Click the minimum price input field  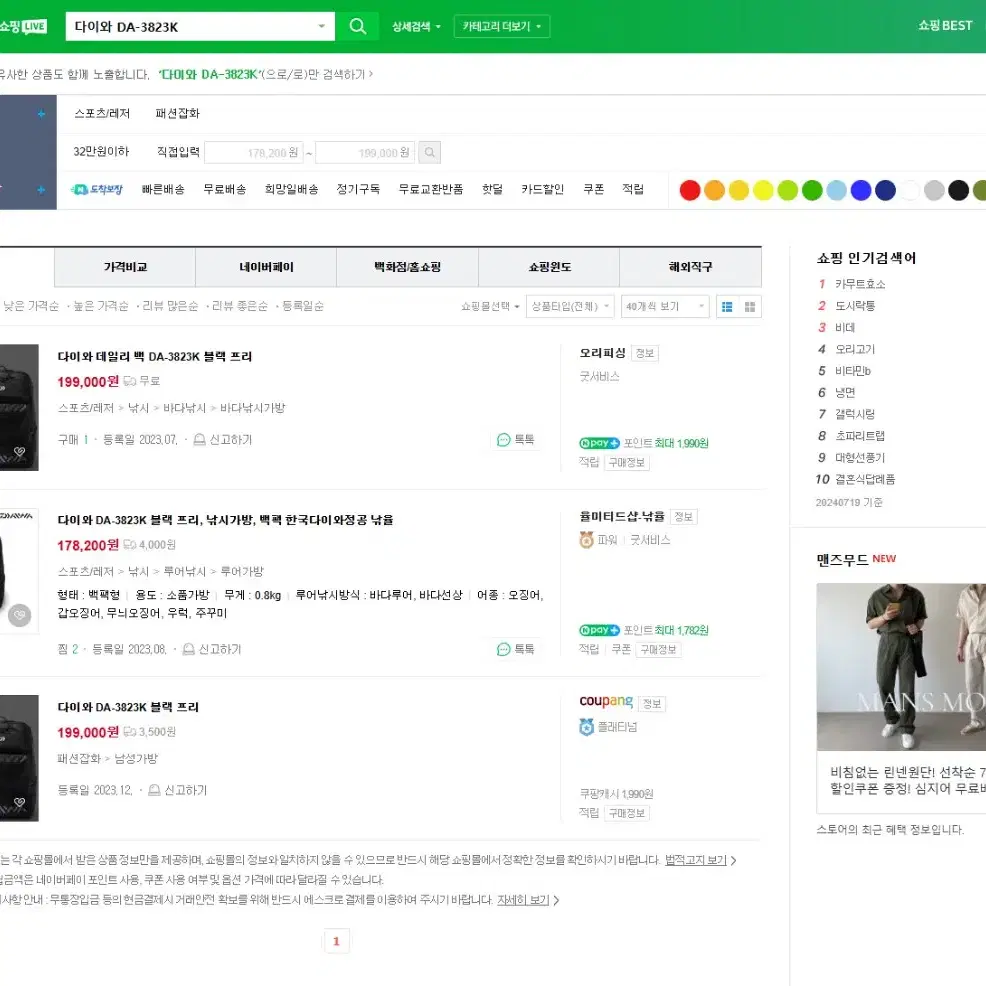tap(254, 153)
